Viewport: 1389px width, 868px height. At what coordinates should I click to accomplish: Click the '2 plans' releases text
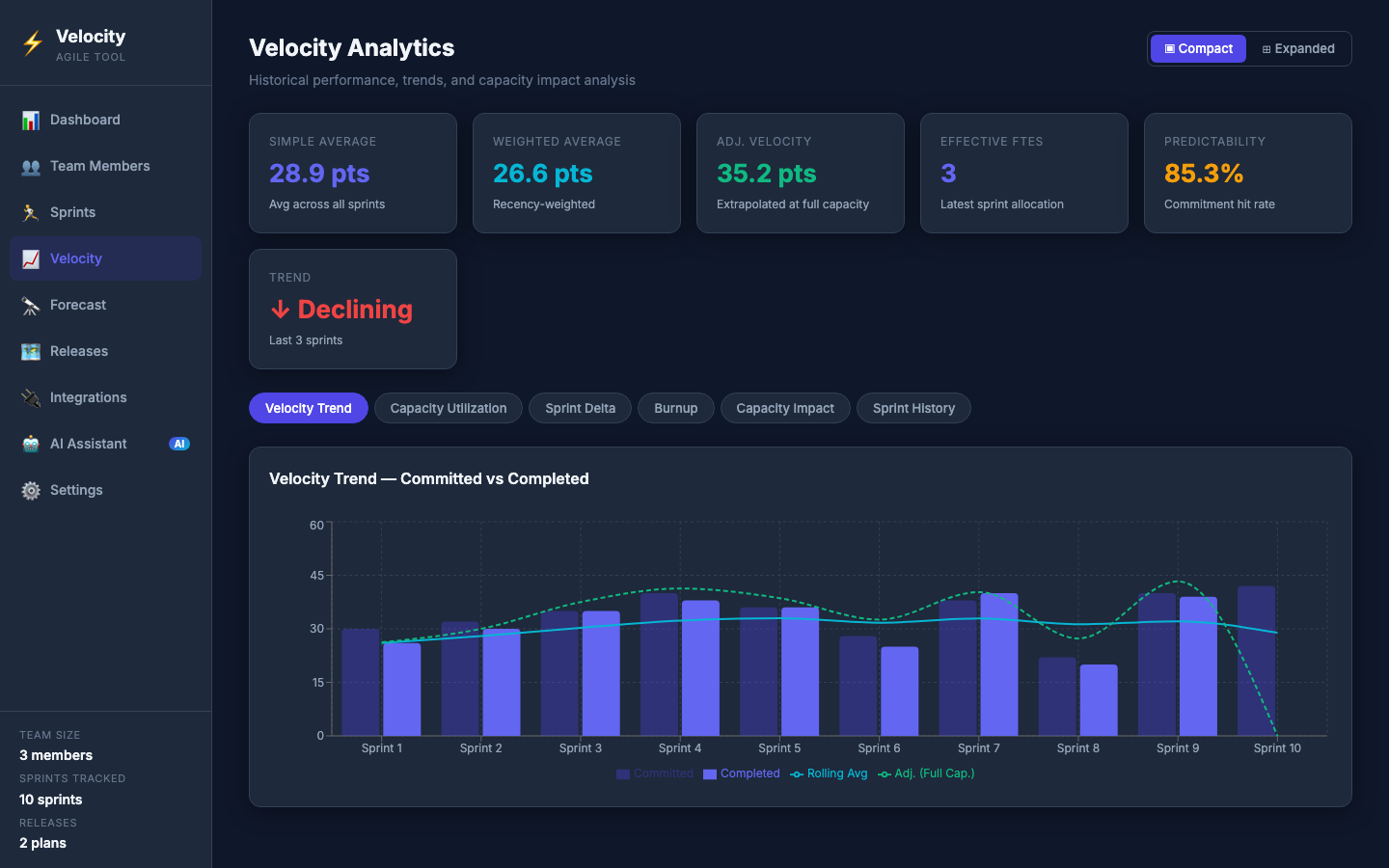(x=43, y=843)
